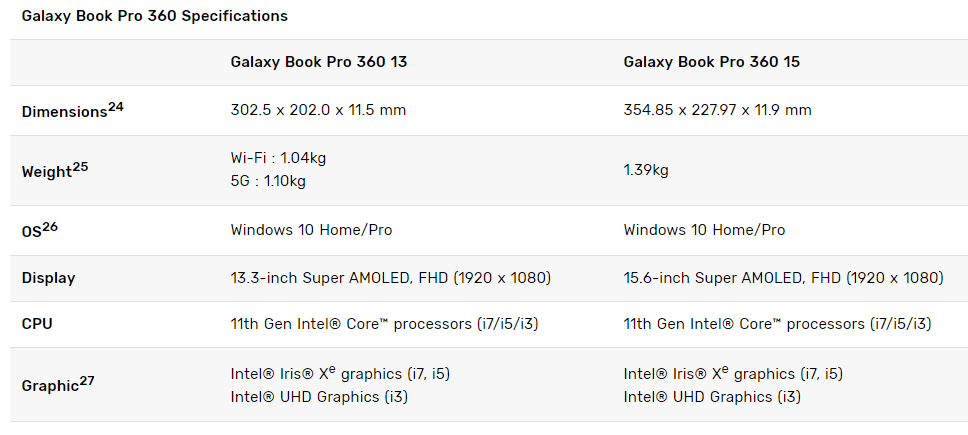Screen dimensions: 968x435
Task: Click the Galaxy Book Pro 360 Specifications title
Action: coord(155,16)
